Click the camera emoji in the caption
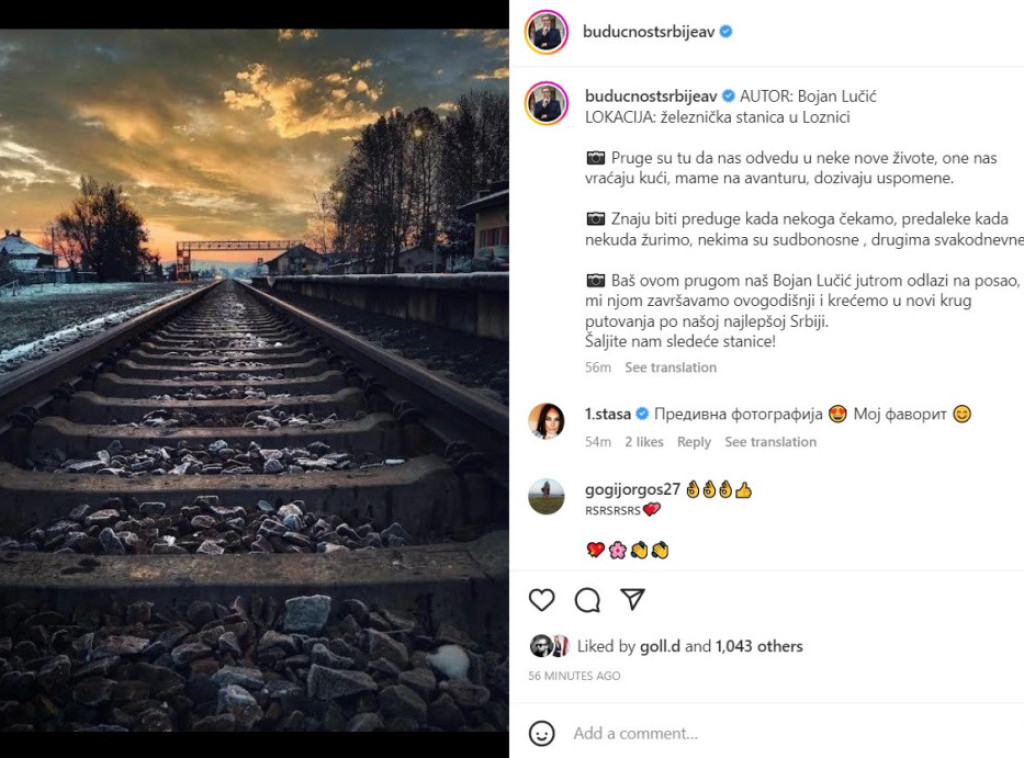Viewport: 1024px width, 758px height. click(597, 157)
